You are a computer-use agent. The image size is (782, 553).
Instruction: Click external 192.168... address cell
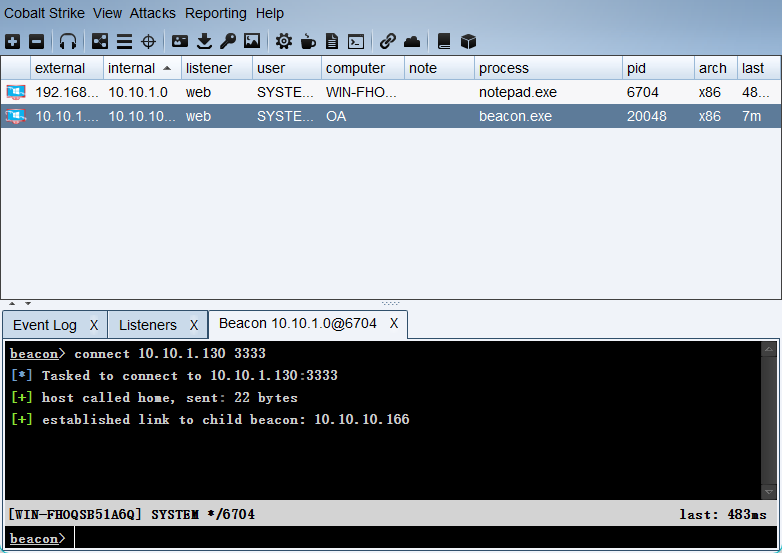67,92
